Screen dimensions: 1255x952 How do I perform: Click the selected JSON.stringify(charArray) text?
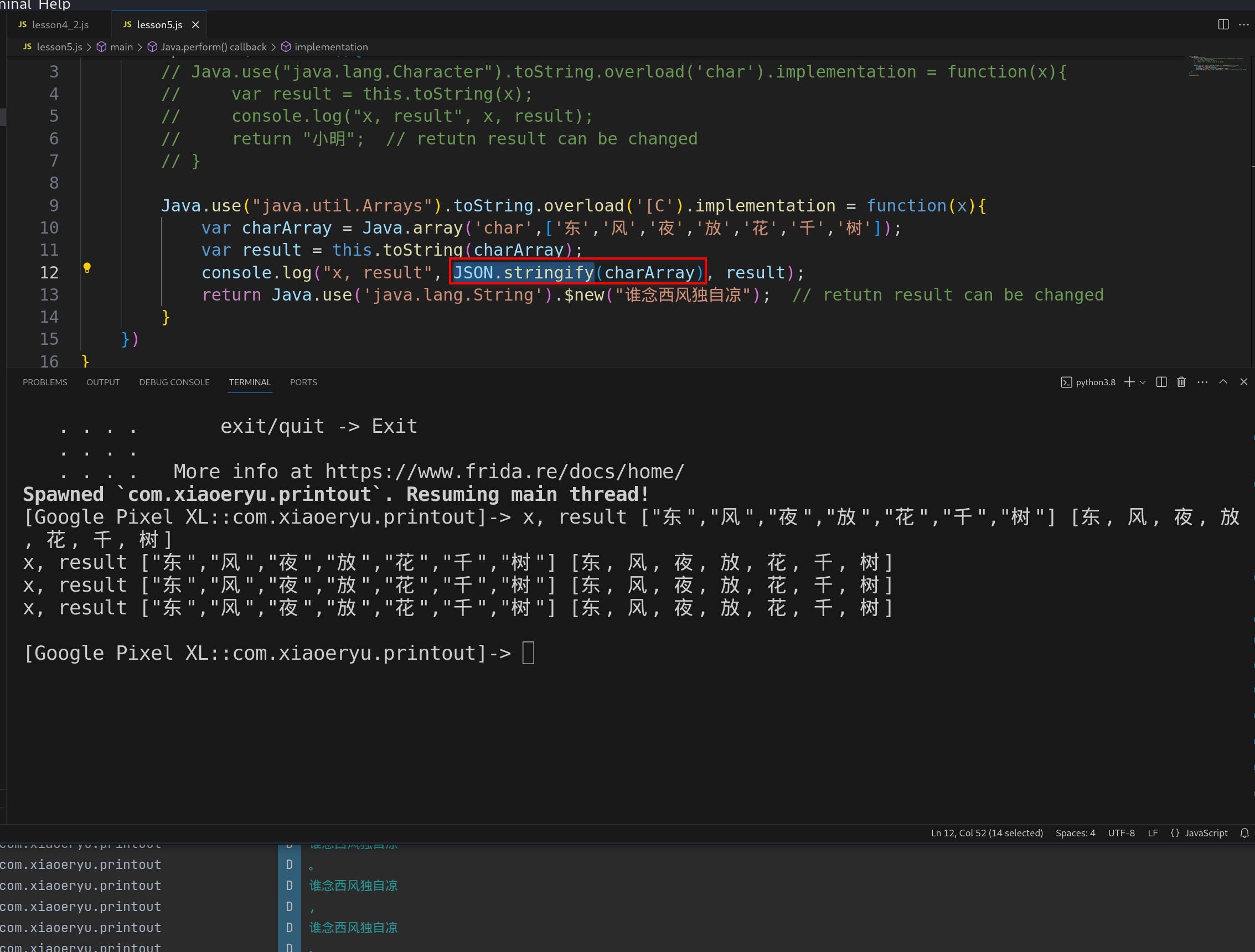(577, 272)
